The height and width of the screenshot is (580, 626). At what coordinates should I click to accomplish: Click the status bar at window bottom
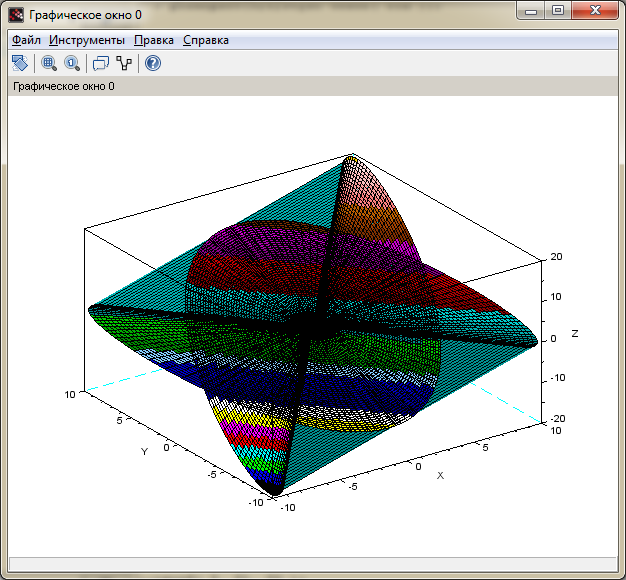pyautogui.click(x=312, y=564)
